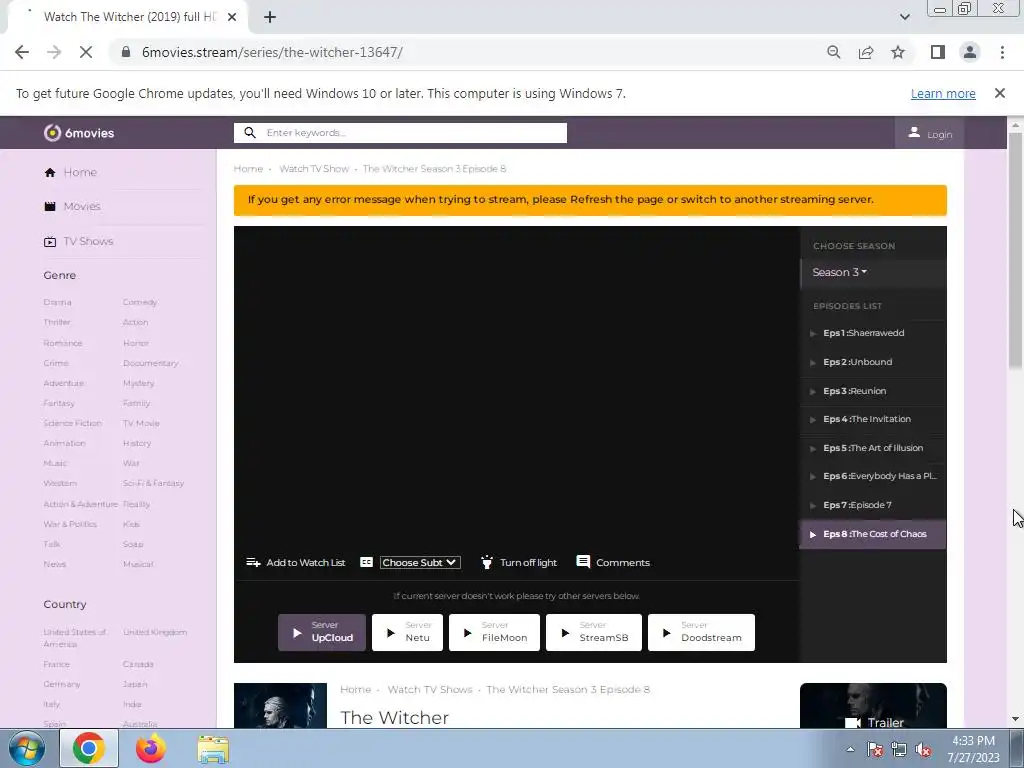Click the Watch TV Show breadcrumb link
The image size is (1024, 768).
coord(314,168)
